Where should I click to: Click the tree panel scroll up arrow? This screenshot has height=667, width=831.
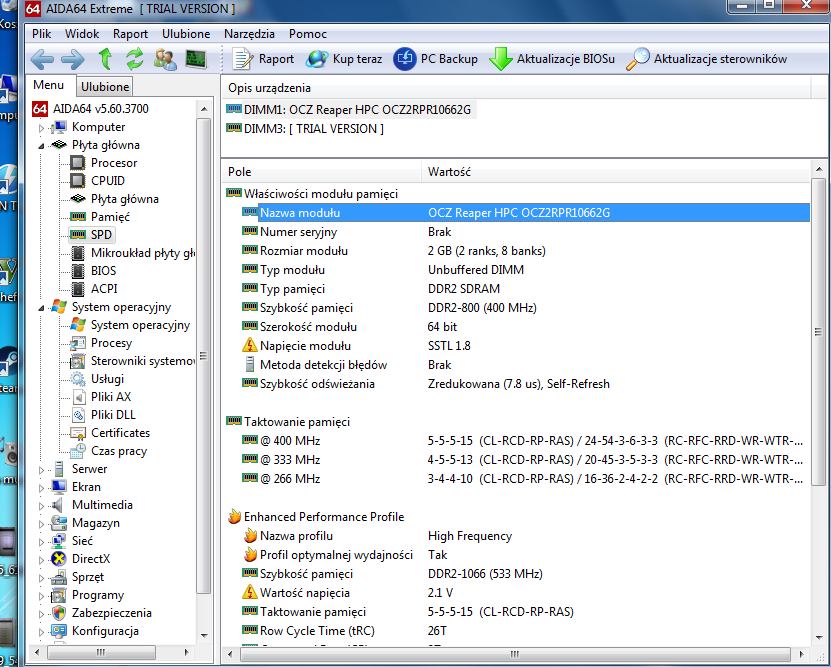(x=204, y=109)
